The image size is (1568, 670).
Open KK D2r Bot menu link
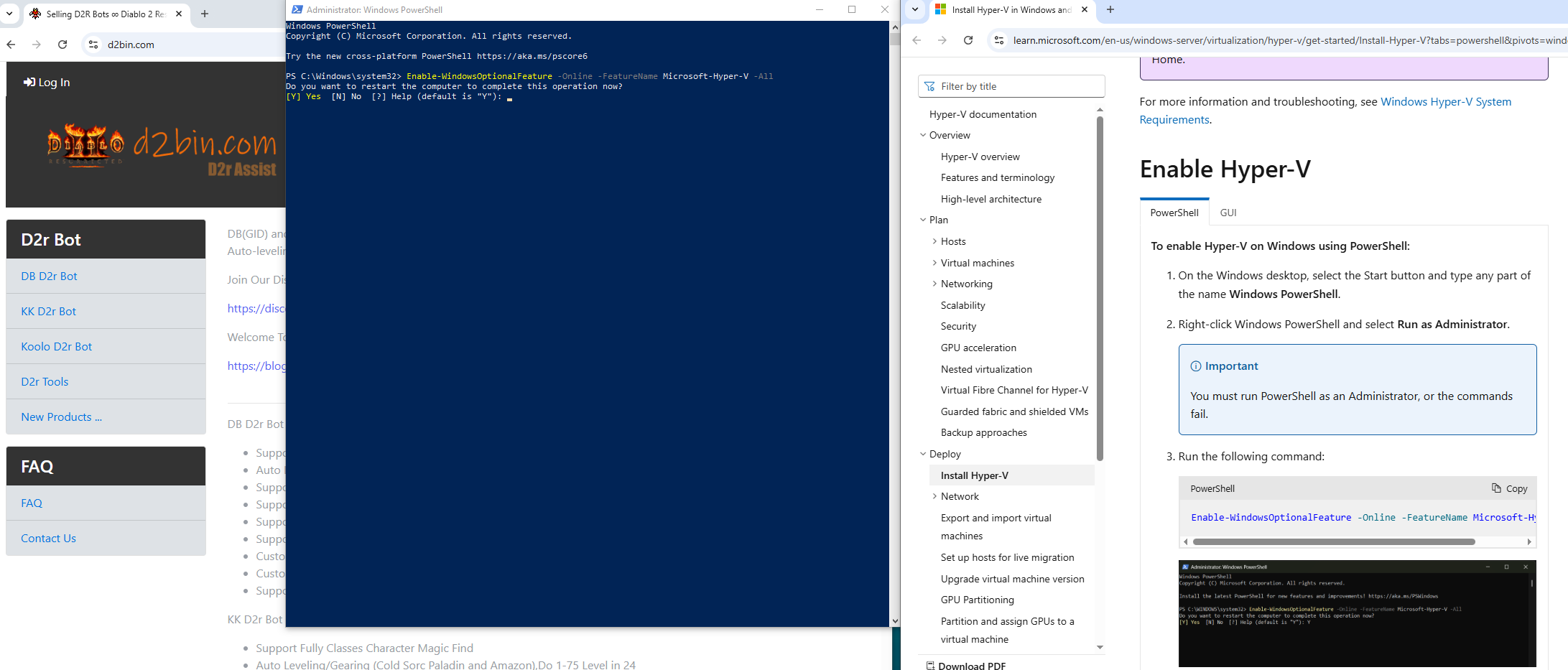[48, 311]
